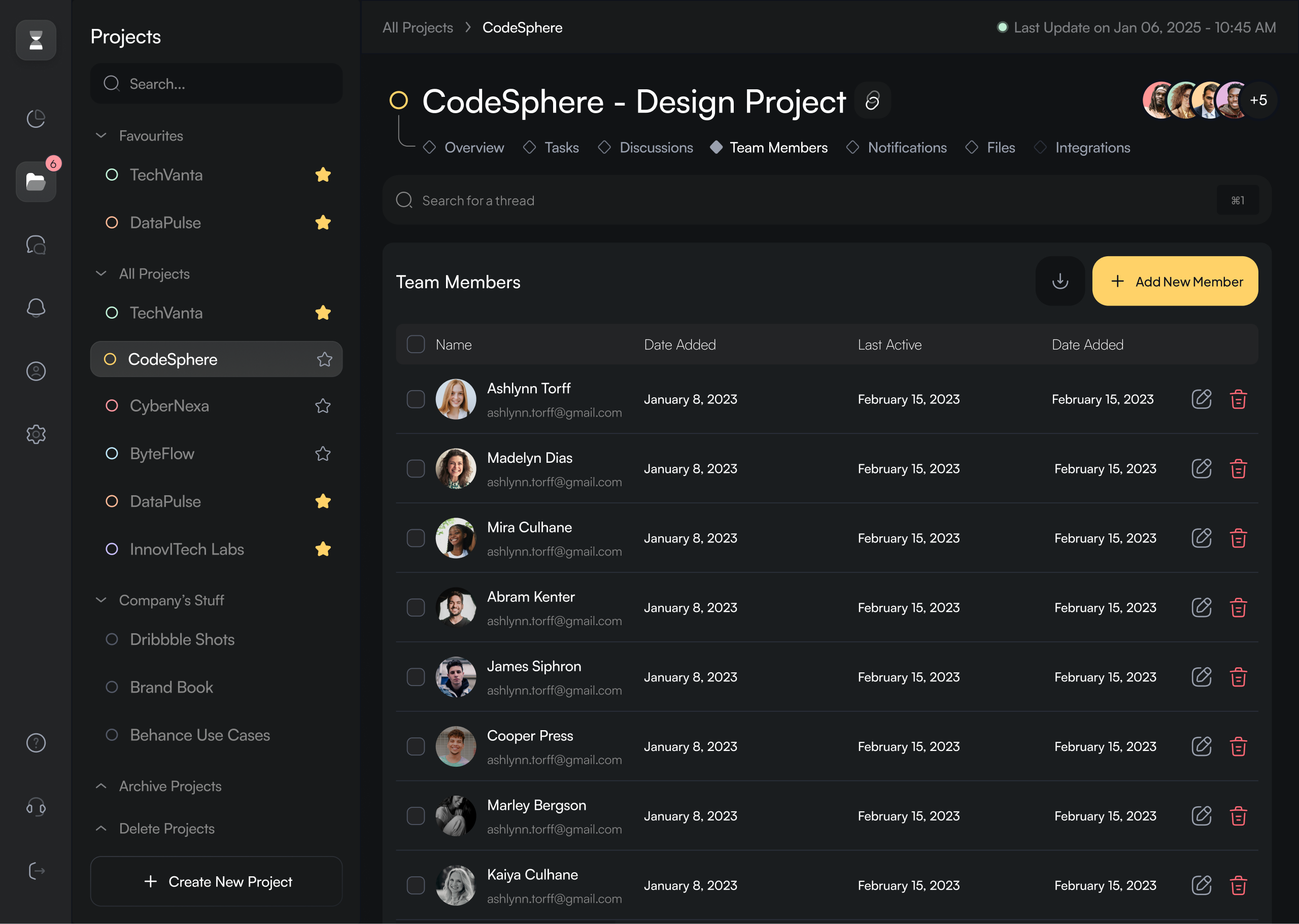The width and height of the screenshot is (1299, 924).
Task: Check Marley Bergson's checkbox
Action: (416, 816)
